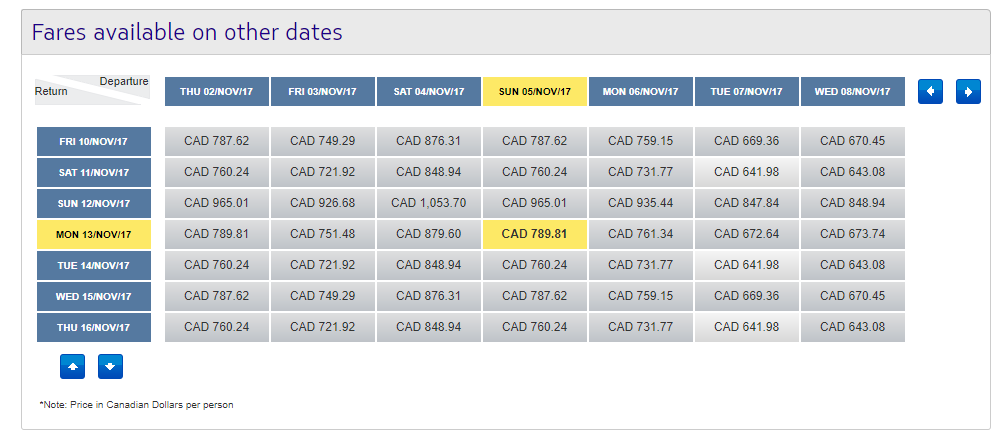Pick CAD 789.81 fare under THU 02/NOV
The image size is (998, 438).
(217, 234)
